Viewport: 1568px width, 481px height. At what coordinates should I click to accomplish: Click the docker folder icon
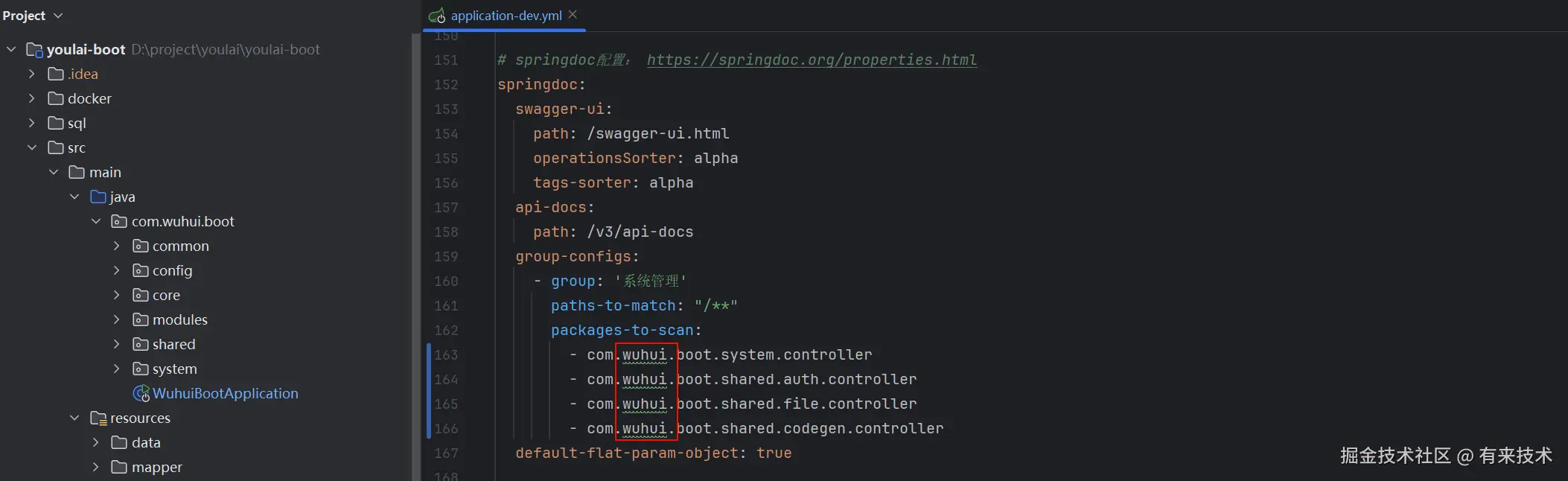56,98
